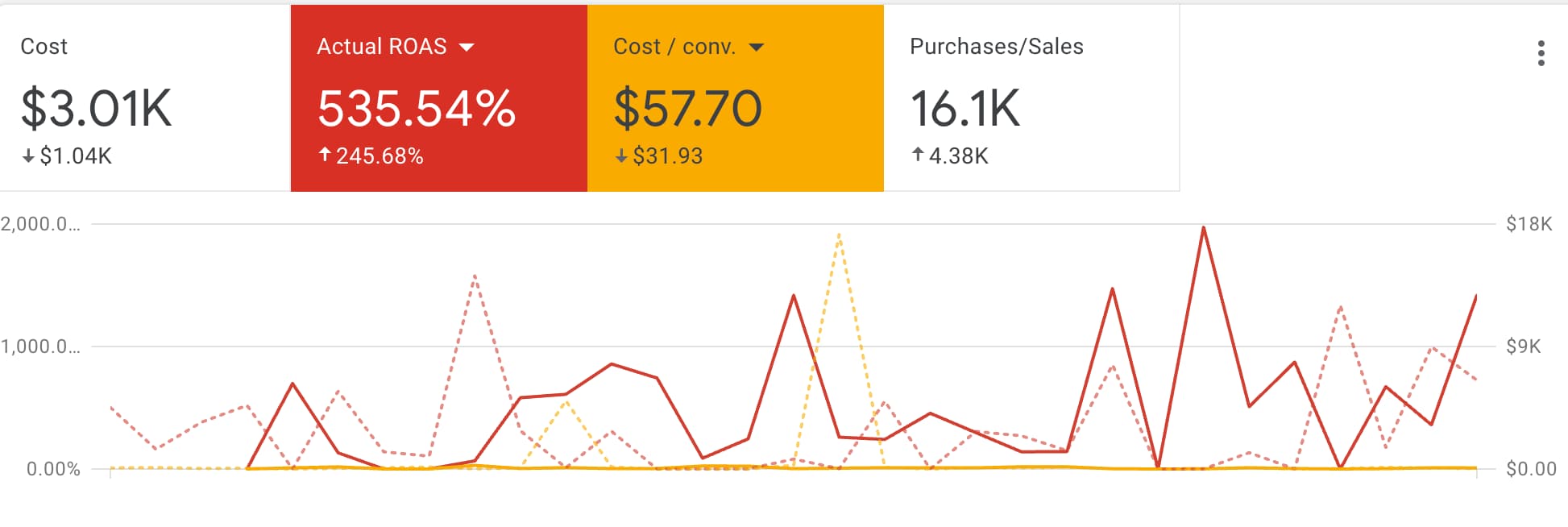Click the up arrow beside 245.68% ROAS change

click(325, 155)
